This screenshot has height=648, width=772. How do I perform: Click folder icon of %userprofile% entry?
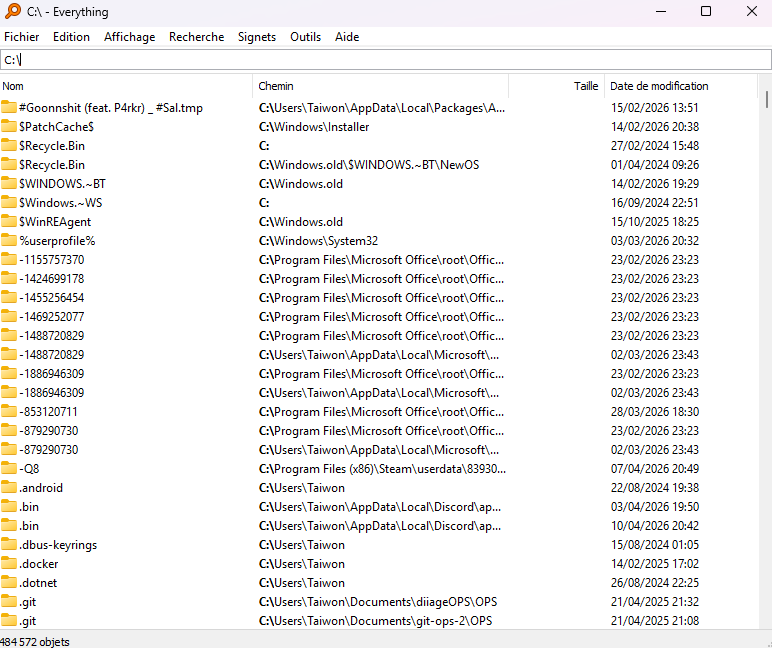(x=9, y=241)
